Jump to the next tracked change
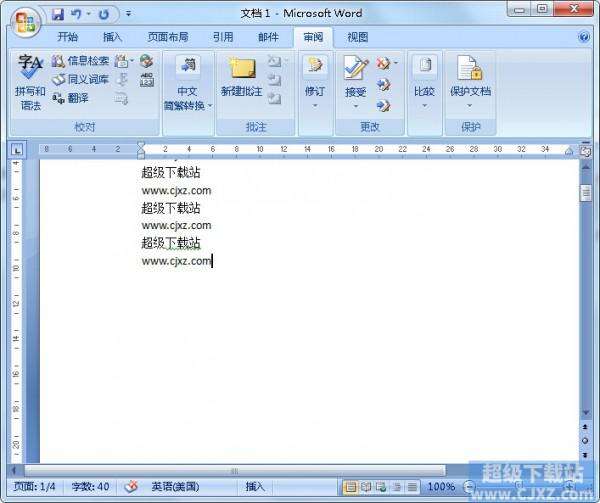This screenshot has height=503, width=600. [x=383, y=105]
